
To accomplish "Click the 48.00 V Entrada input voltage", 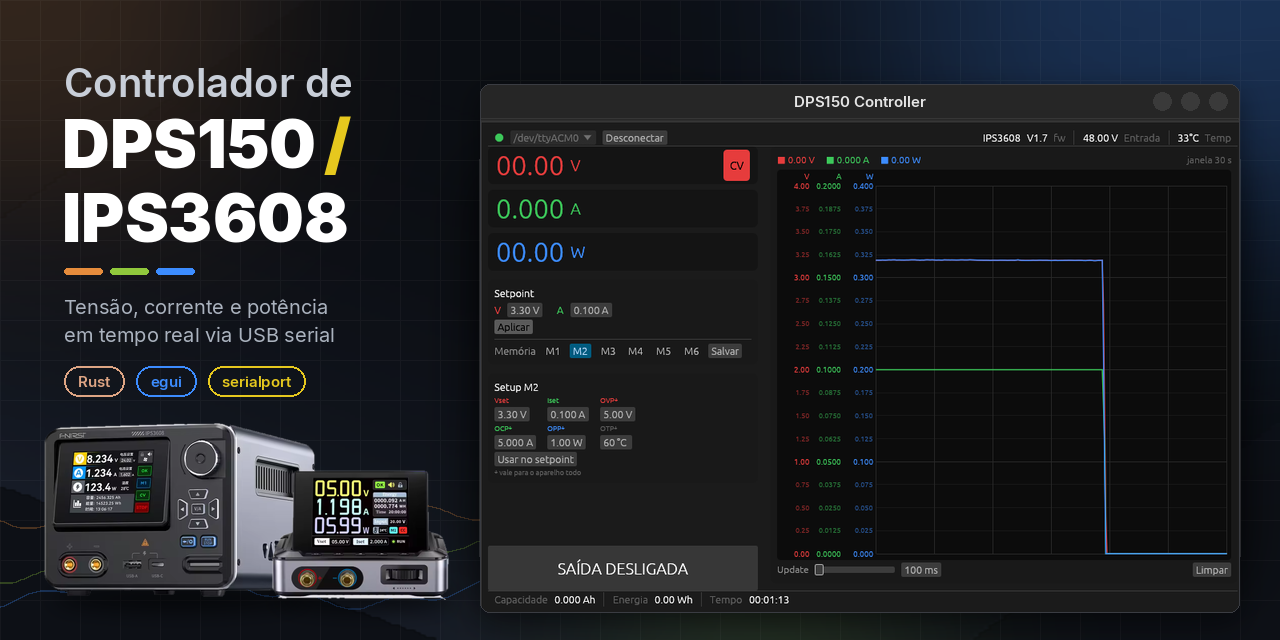I will pyautogui.click(x=1121, y=138).
